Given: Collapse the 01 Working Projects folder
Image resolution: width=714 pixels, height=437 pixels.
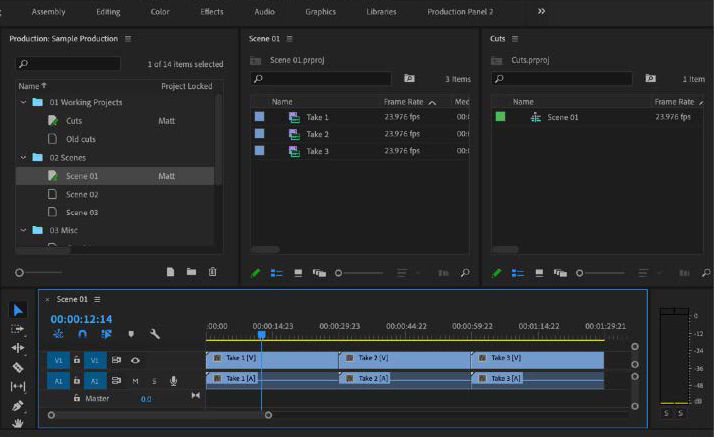Looking at the screenshot, I should [x=24, y=102].
